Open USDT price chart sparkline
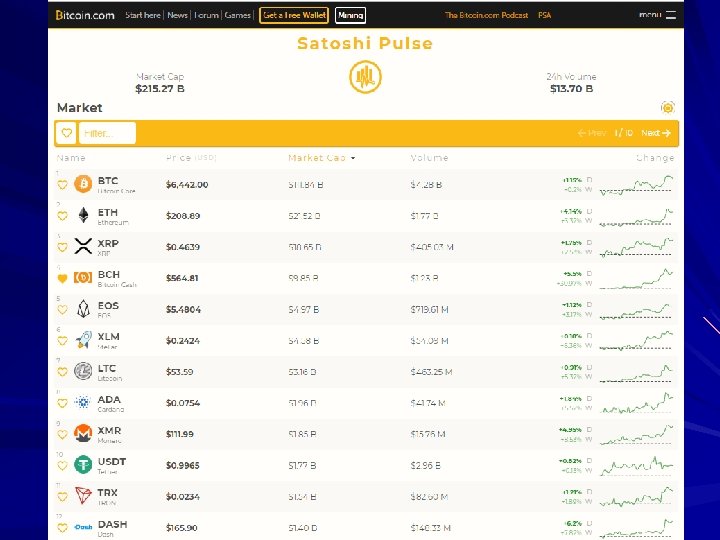Screen dimensions: 720x540 tap(636, 466)
